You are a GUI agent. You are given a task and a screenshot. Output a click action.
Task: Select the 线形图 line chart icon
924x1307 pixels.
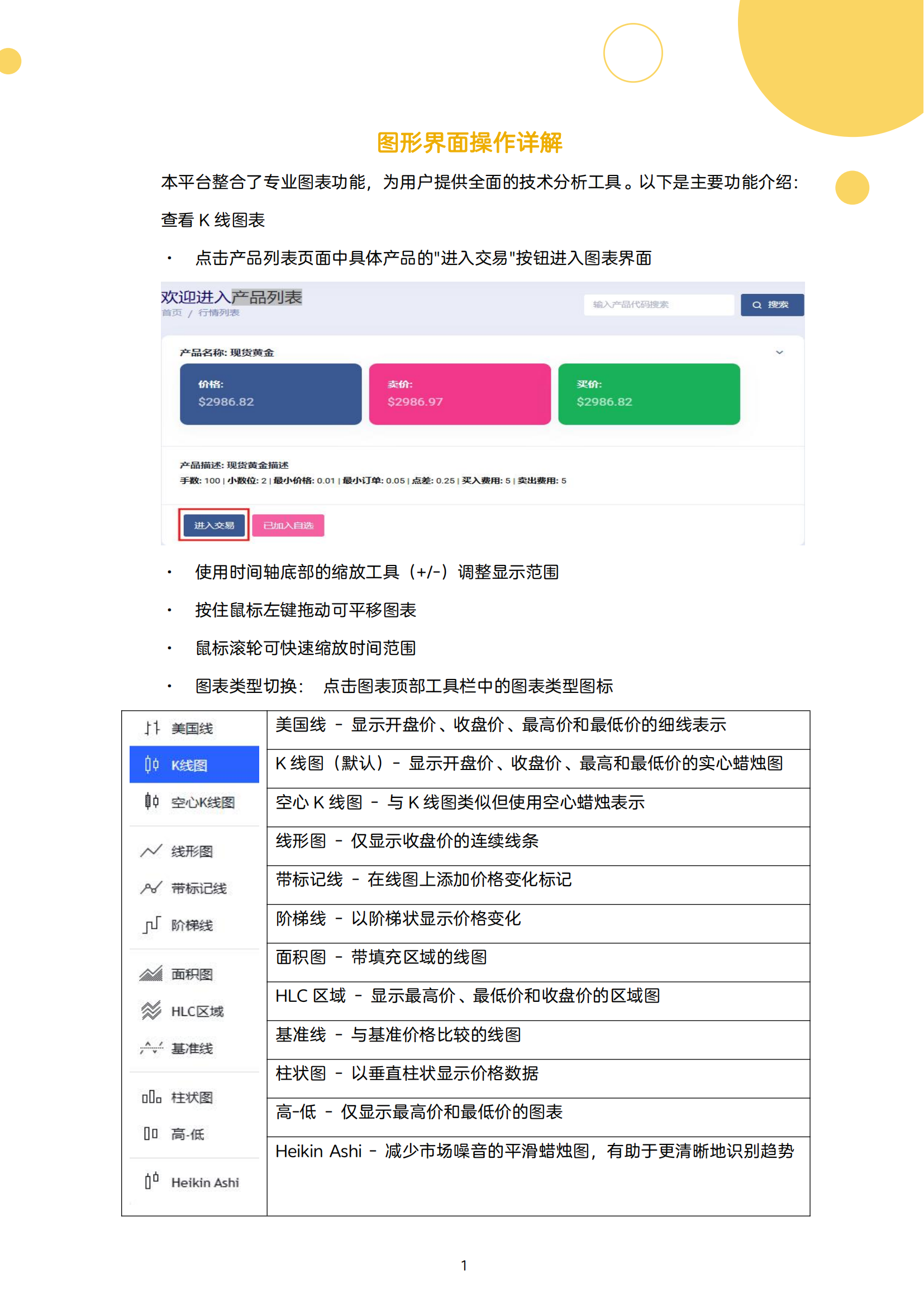151,851
